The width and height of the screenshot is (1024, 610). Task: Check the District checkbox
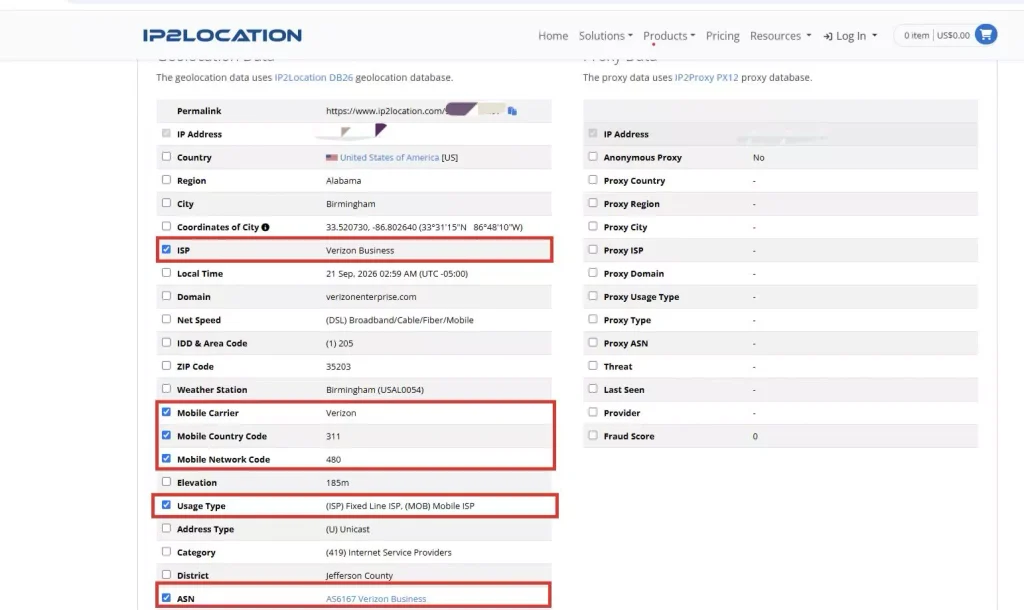pos(167,575)
